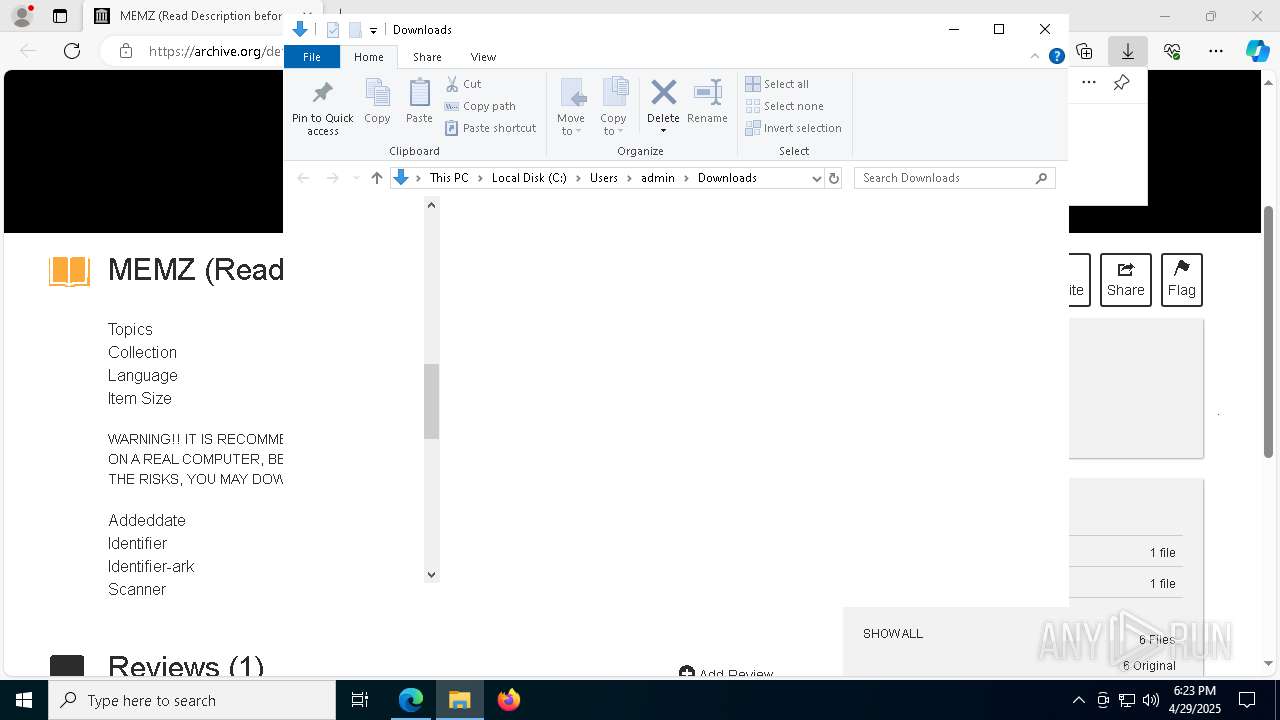Click Add Review link
This screenshot has width=1280, height=720.
click(726, 674)
